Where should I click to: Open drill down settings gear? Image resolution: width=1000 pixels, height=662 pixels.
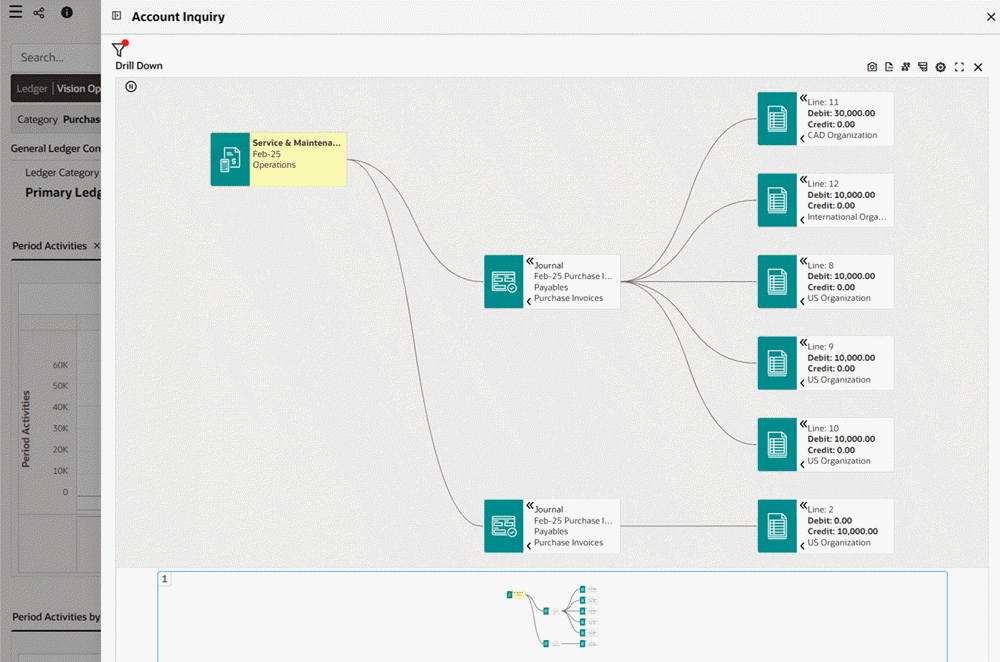click(941, 67)
